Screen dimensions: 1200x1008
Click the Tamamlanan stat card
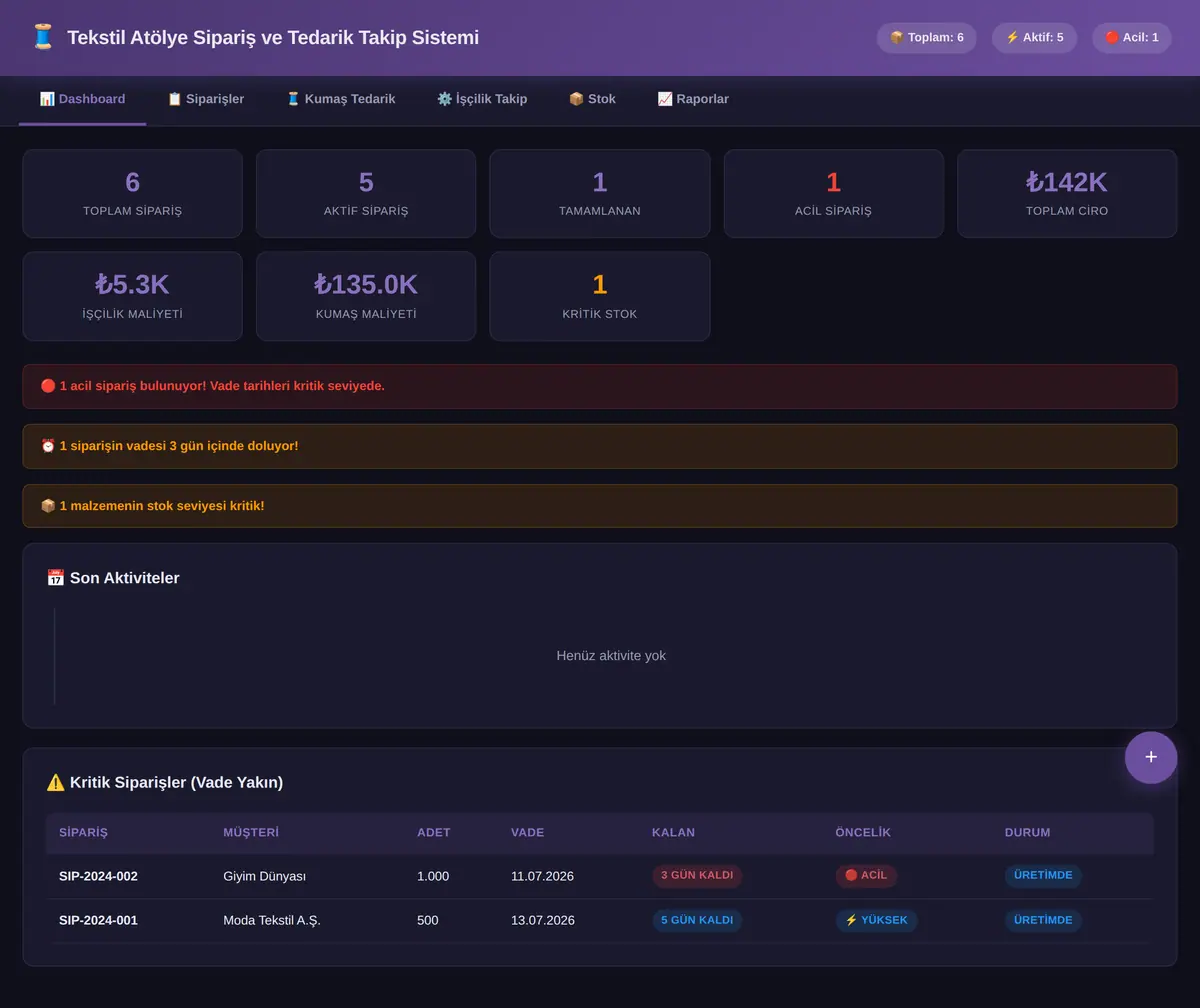point(600,194)
